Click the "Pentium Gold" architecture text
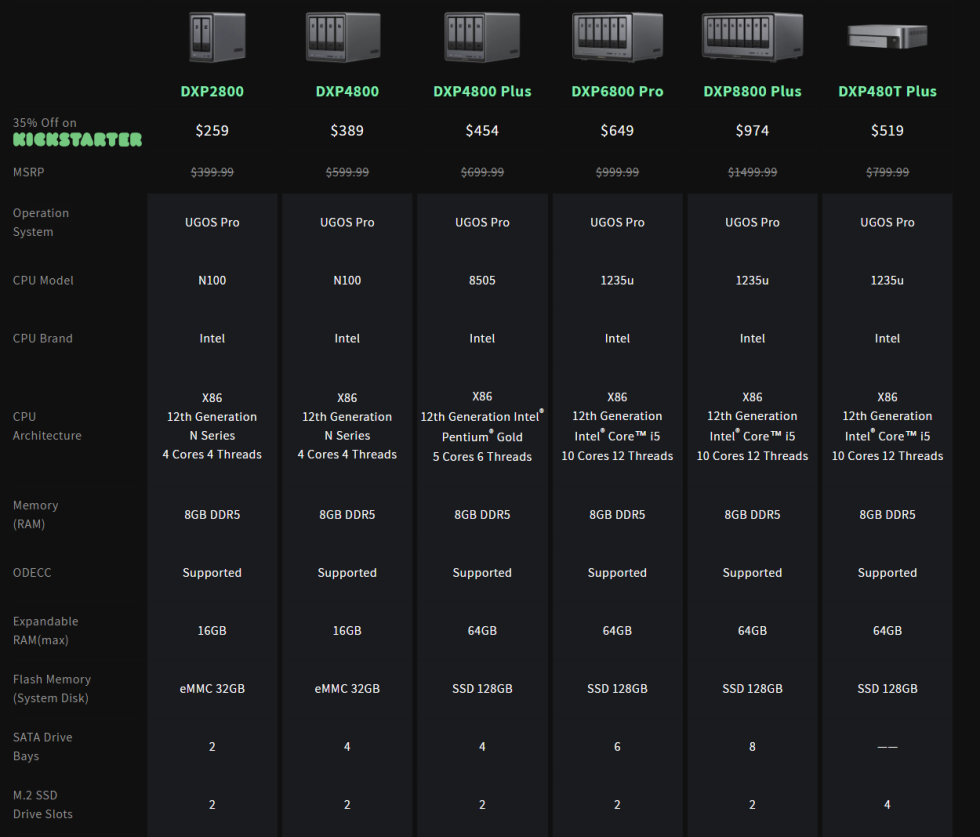The image size is (980, 837). coord(482,436)
